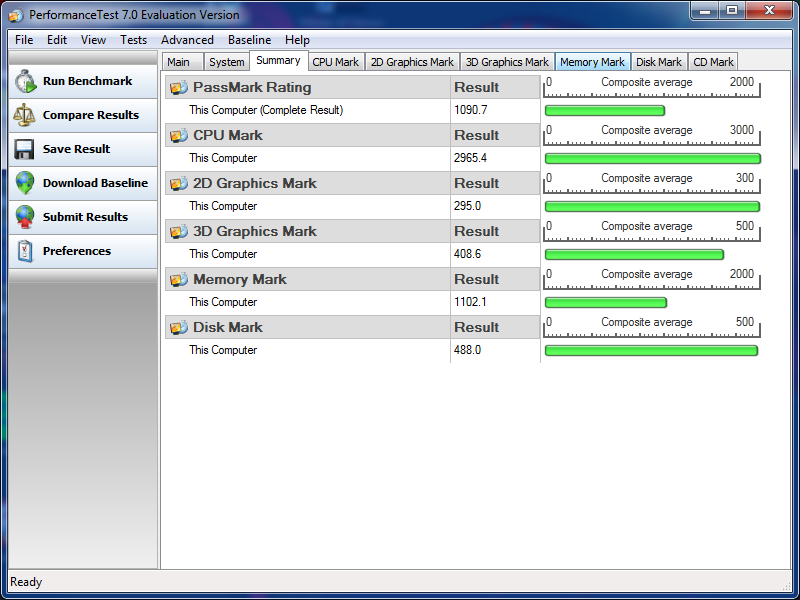
Task: Click the PassMark Rating green result bar
Action: (605, 111)
